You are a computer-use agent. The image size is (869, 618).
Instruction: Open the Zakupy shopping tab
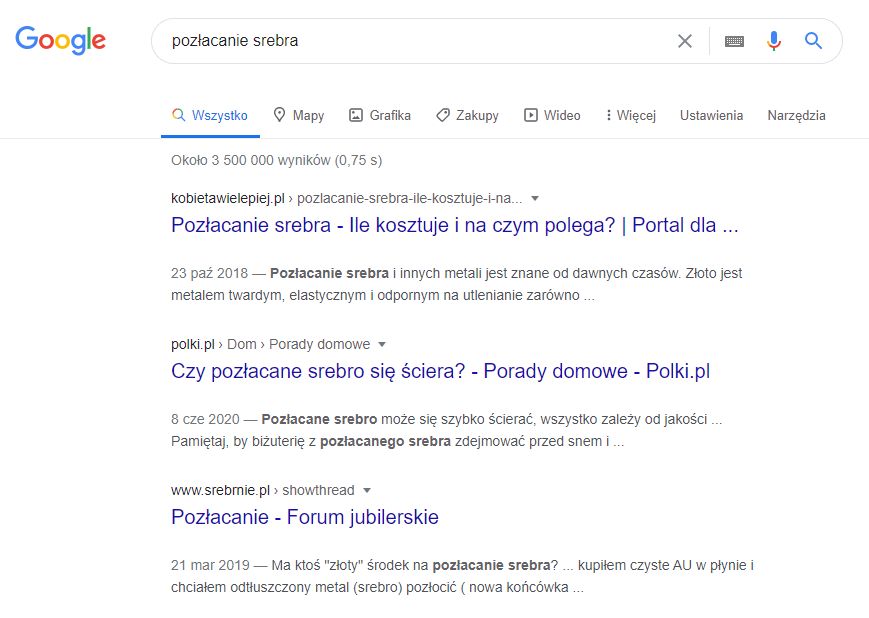(467, 115)
